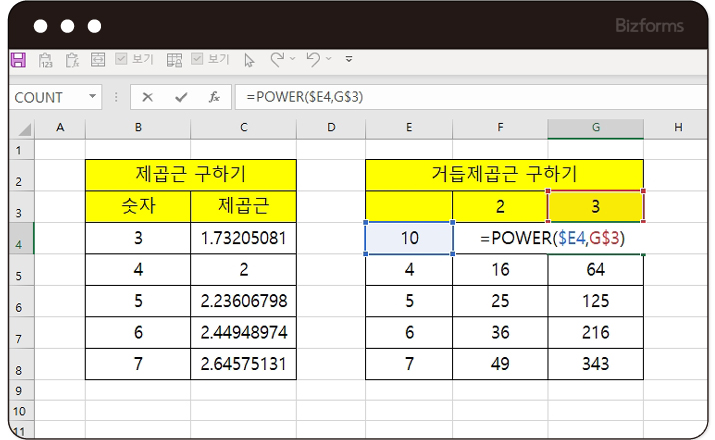Open Customize Quick Access Toolbar dropdown
The width and height of the screenshot is (715, 440).
(349, 59)
